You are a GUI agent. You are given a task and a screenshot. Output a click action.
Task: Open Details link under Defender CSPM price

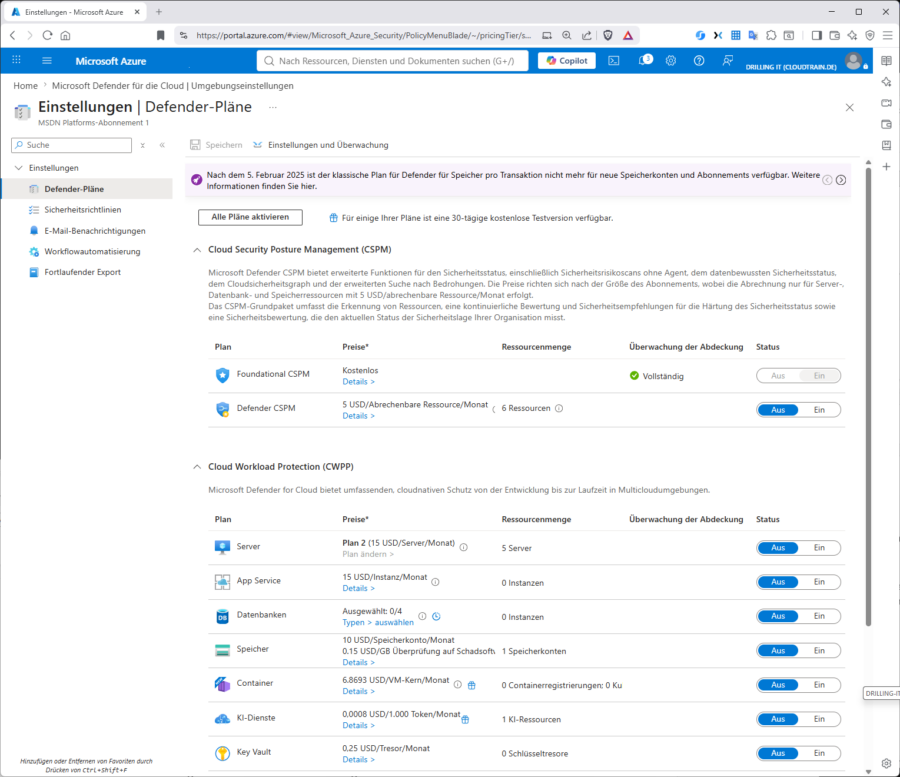tap(358, 416)
